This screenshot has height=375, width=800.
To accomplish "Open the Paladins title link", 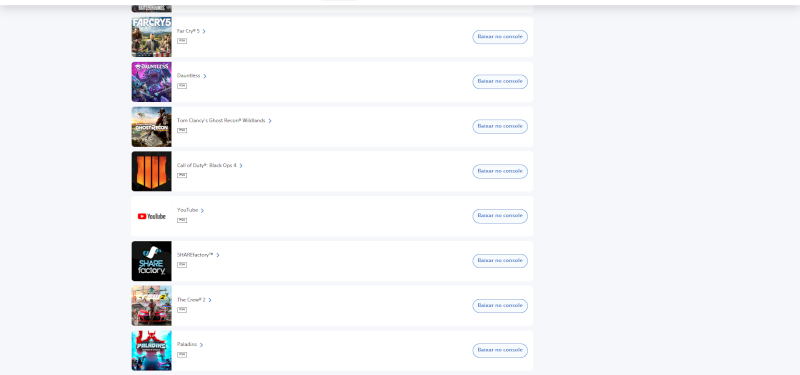I will point(187,345).
